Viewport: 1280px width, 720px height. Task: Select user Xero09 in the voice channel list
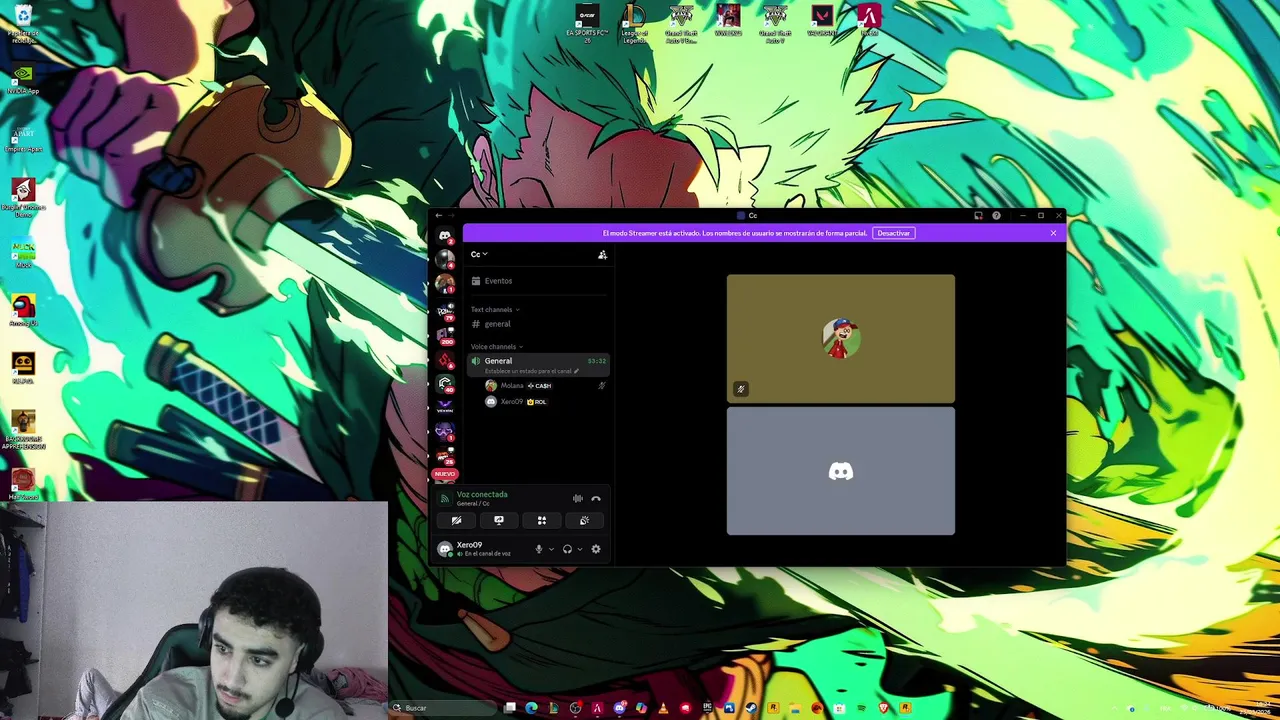[x=545, y=402]
